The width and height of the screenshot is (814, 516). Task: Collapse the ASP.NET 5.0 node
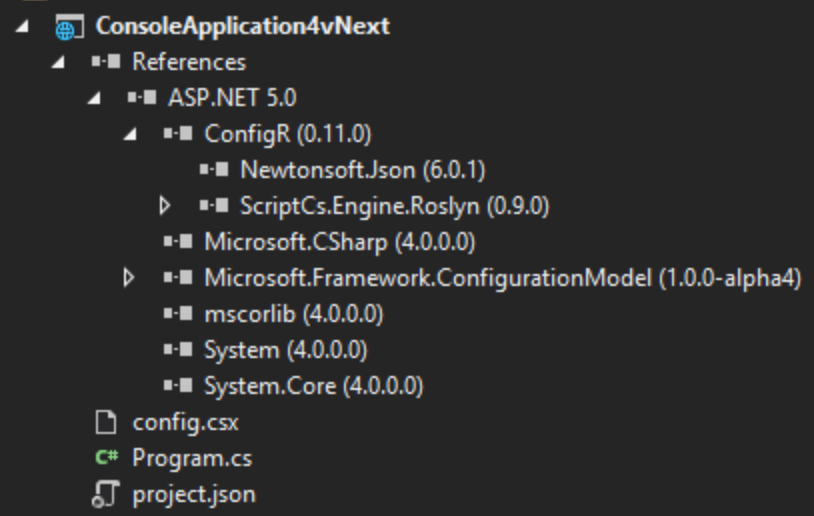pyautogui.click(x=93, y=98)
